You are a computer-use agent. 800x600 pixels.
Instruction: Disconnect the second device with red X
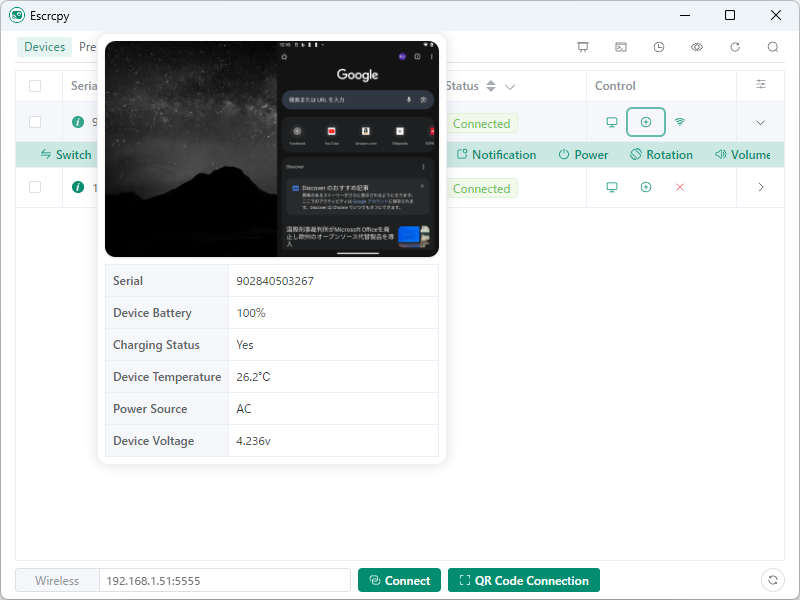coord(680,187)
